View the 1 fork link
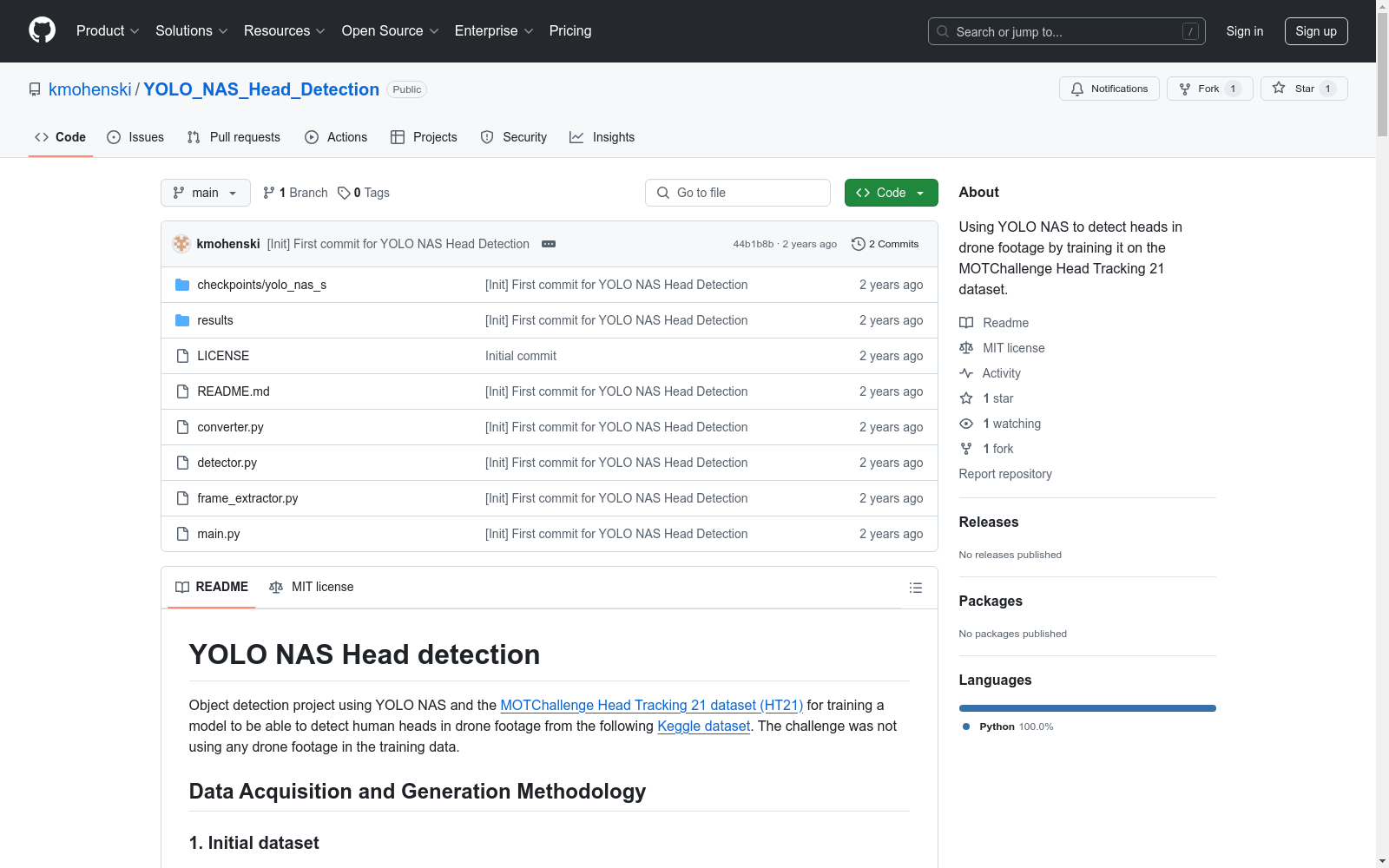The image size is (1389, 868). tap(986, 449)
